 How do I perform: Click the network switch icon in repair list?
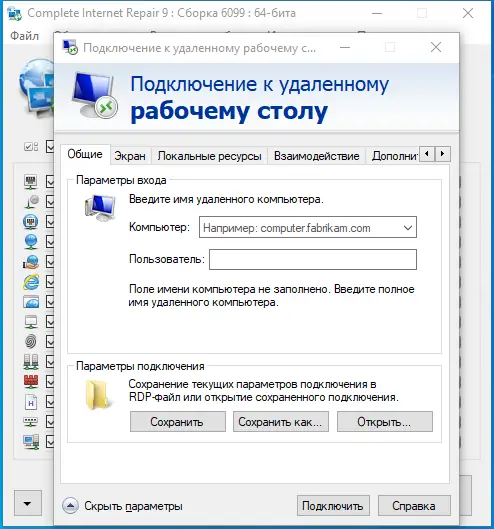coord(31,421)
